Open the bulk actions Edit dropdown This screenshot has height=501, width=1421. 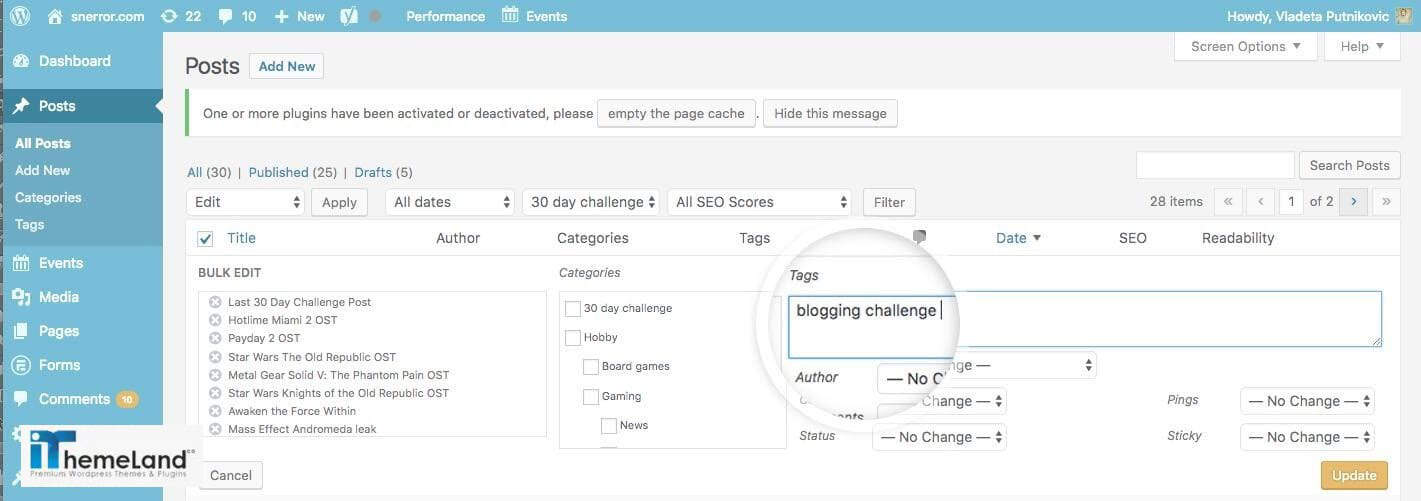pyautogui.click(x=245, y=202)
